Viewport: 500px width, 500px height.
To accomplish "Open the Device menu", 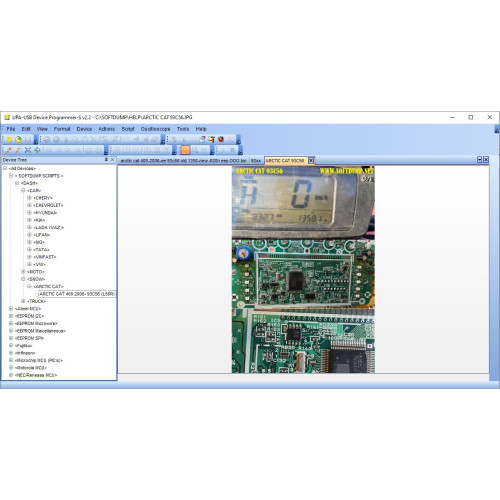I will [x=84, y=129].
